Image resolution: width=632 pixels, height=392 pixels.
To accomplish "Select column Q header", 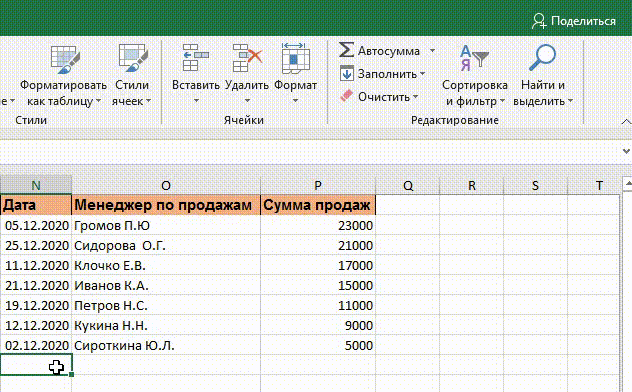I will (x=408, y=185).
